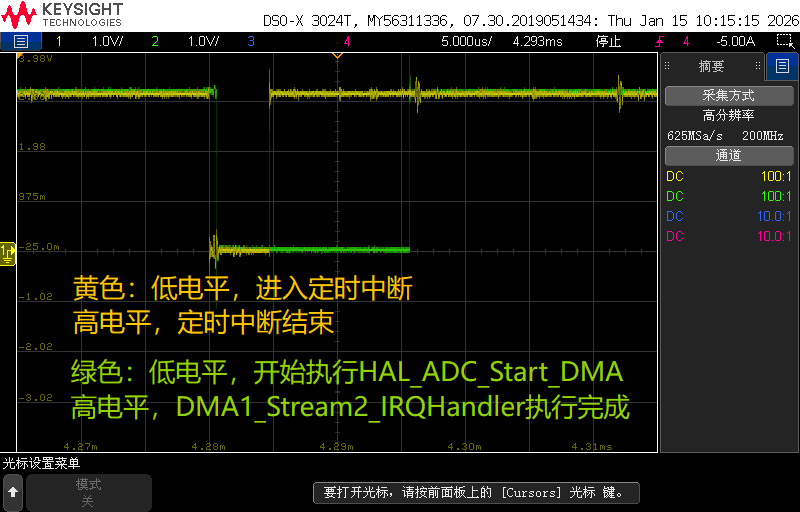Tap the 停止 run status
The height and width of the screenshot is (512, 800).
tap(608, 41)
